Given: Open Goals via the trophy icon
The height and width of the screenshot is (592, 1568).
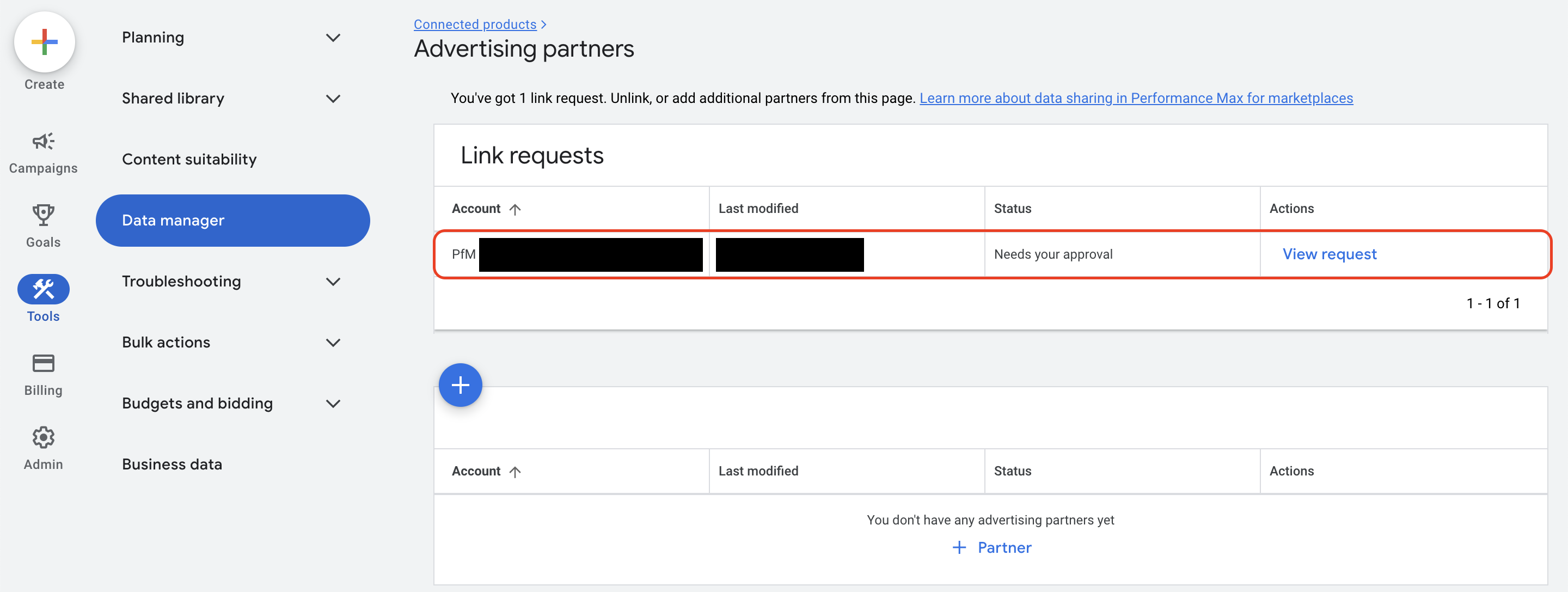Looking at the screenshot, I should (43, 215).
